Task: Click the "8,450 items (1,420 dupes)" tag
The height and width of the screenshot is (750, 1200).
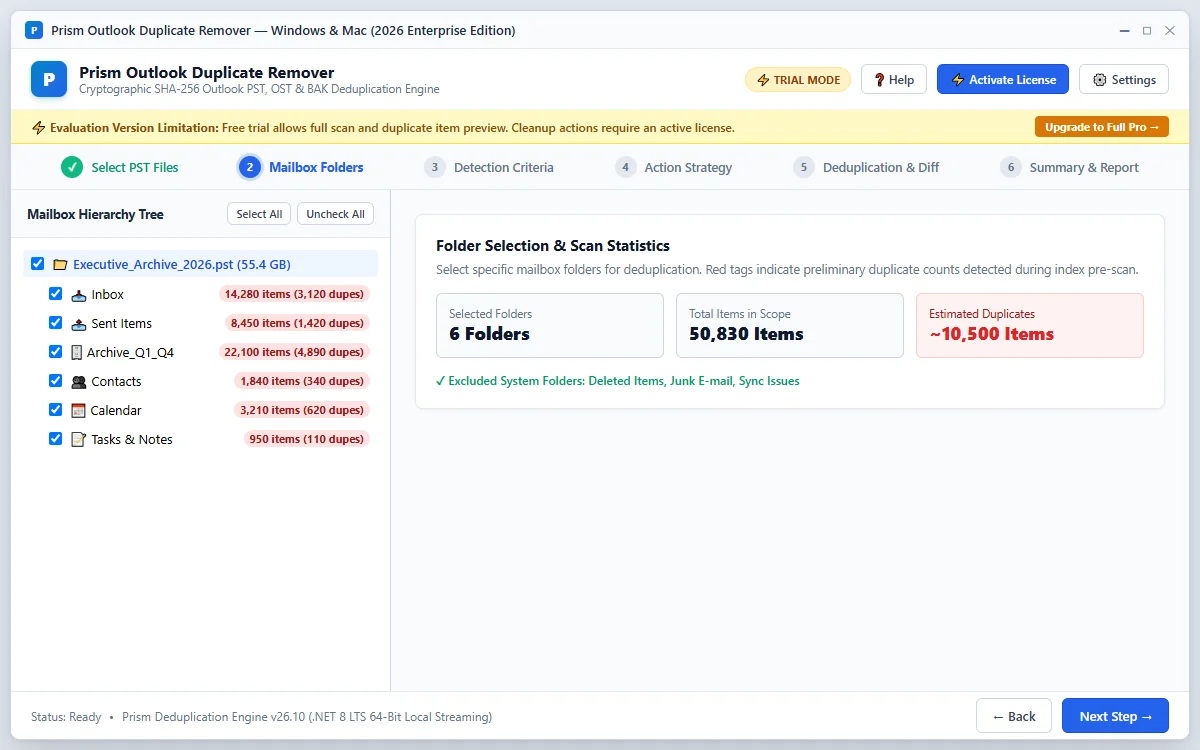Action: click(297, 324)
